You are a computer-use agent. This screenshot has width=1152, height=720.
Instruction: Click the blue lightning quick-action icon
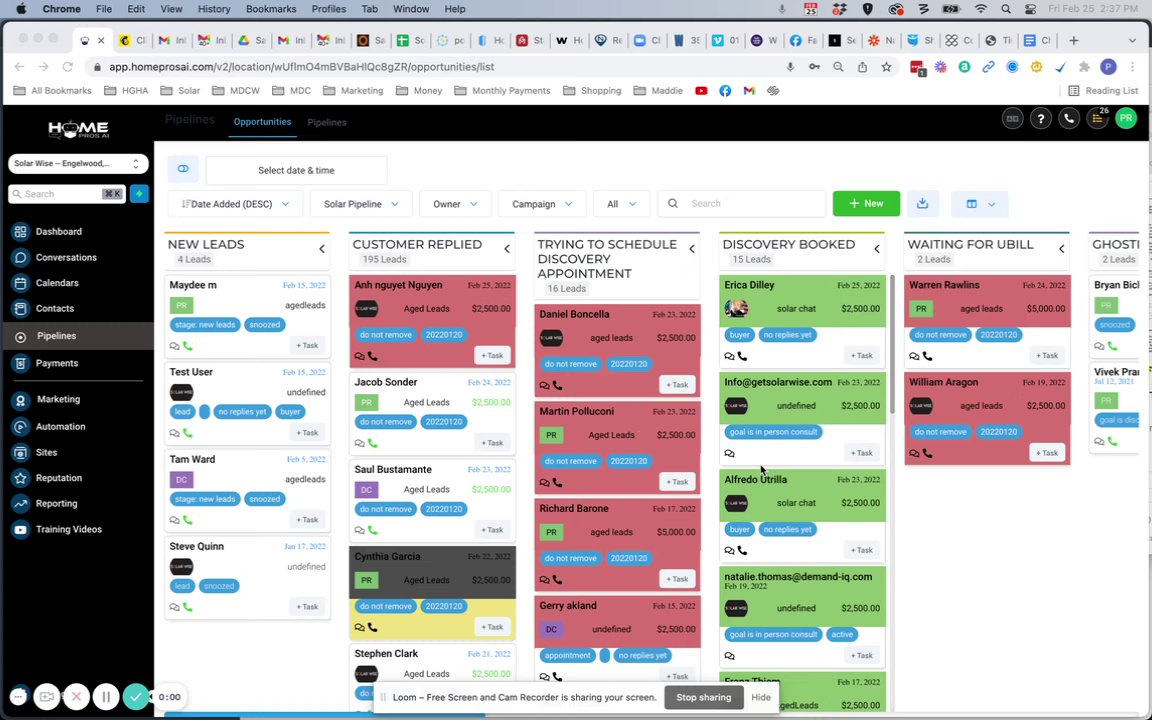click(x=139, y=194)
